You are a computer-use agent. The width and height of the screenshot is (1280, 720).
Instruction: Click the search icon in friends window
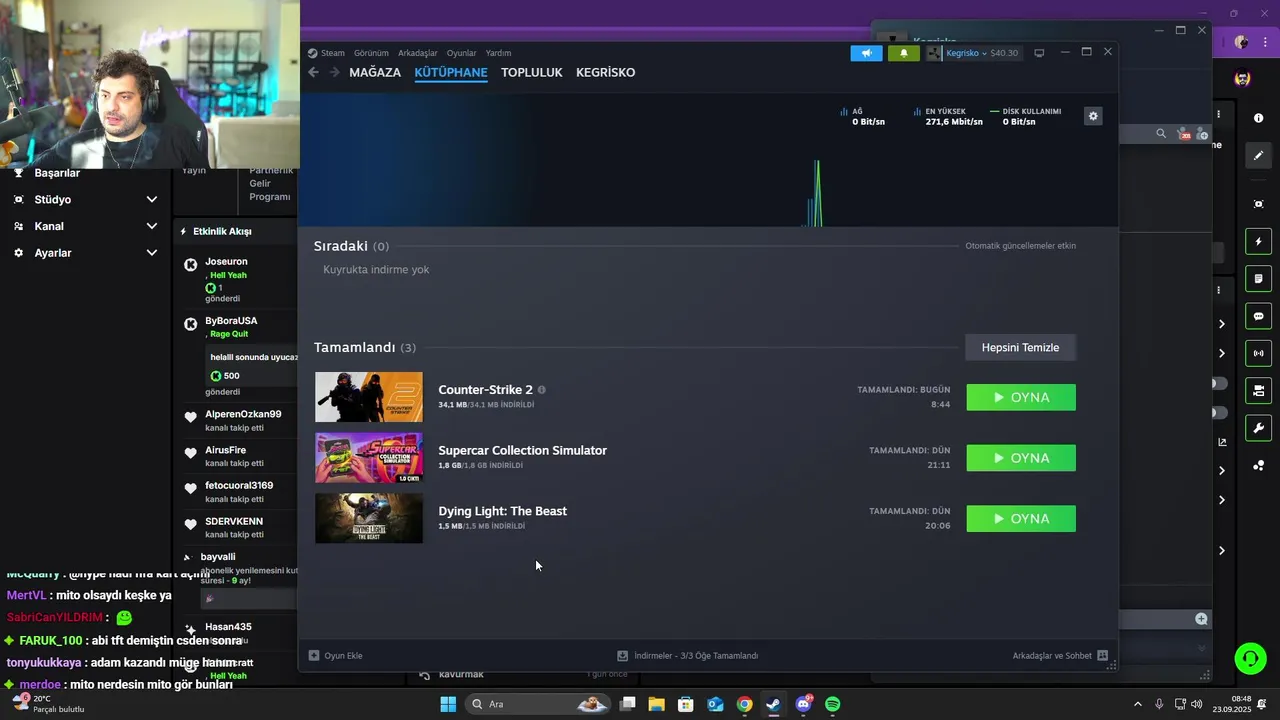pyautogui.click(x=1161, y=133)
